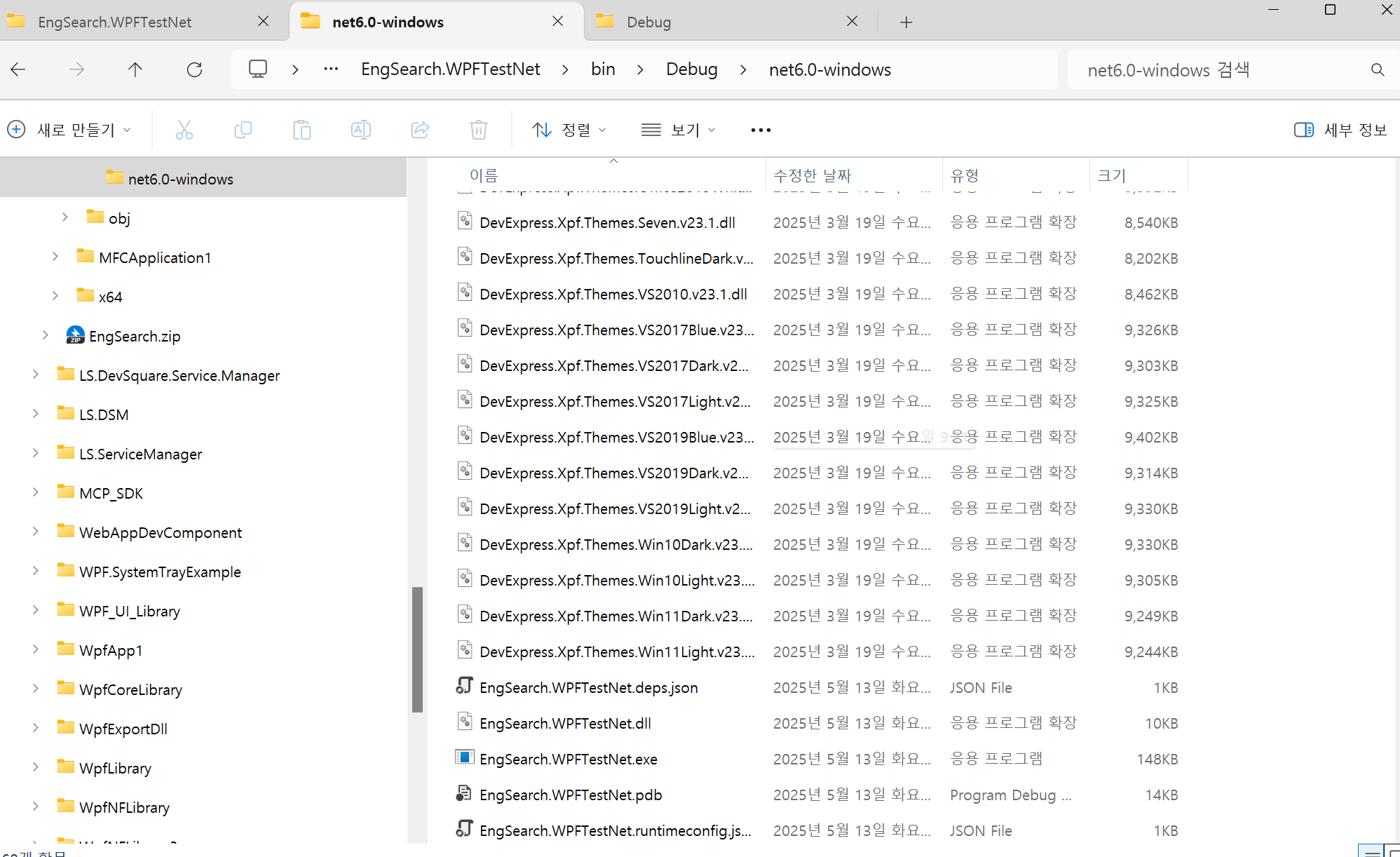Click the Rename icon in toolbar
Image resolution: width=1400 pixels, height=857 pixels.
pos(360,130)
